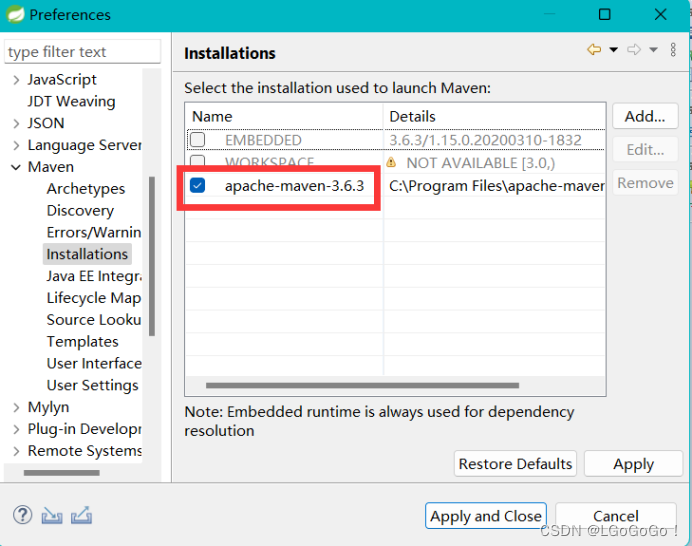The height and width of the screenshot is (546, 692).
Task: Open the User Settings preference page
Action: (x=92, y=385)
